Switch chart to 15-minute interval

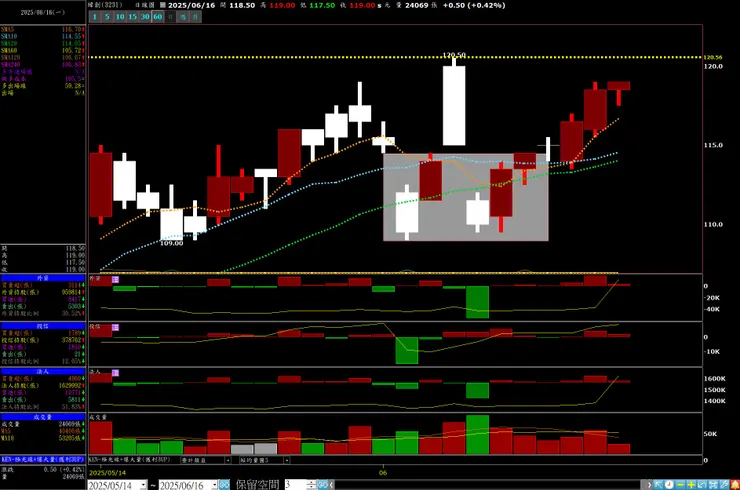133,17
